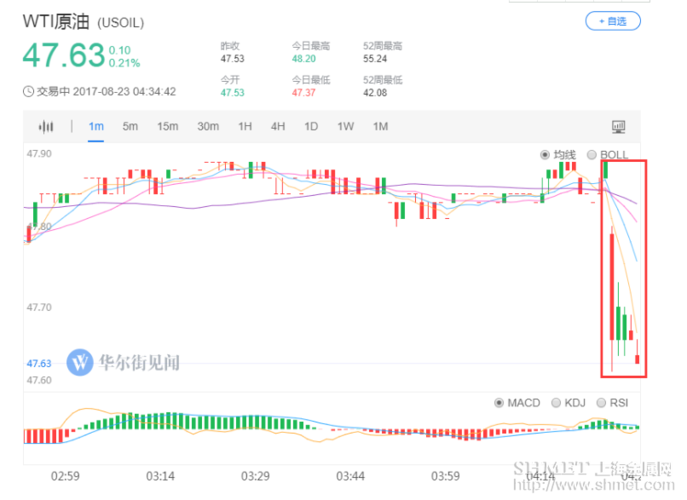
Task: Click the 47.63 price line label on axis
Action: [39, 363]
